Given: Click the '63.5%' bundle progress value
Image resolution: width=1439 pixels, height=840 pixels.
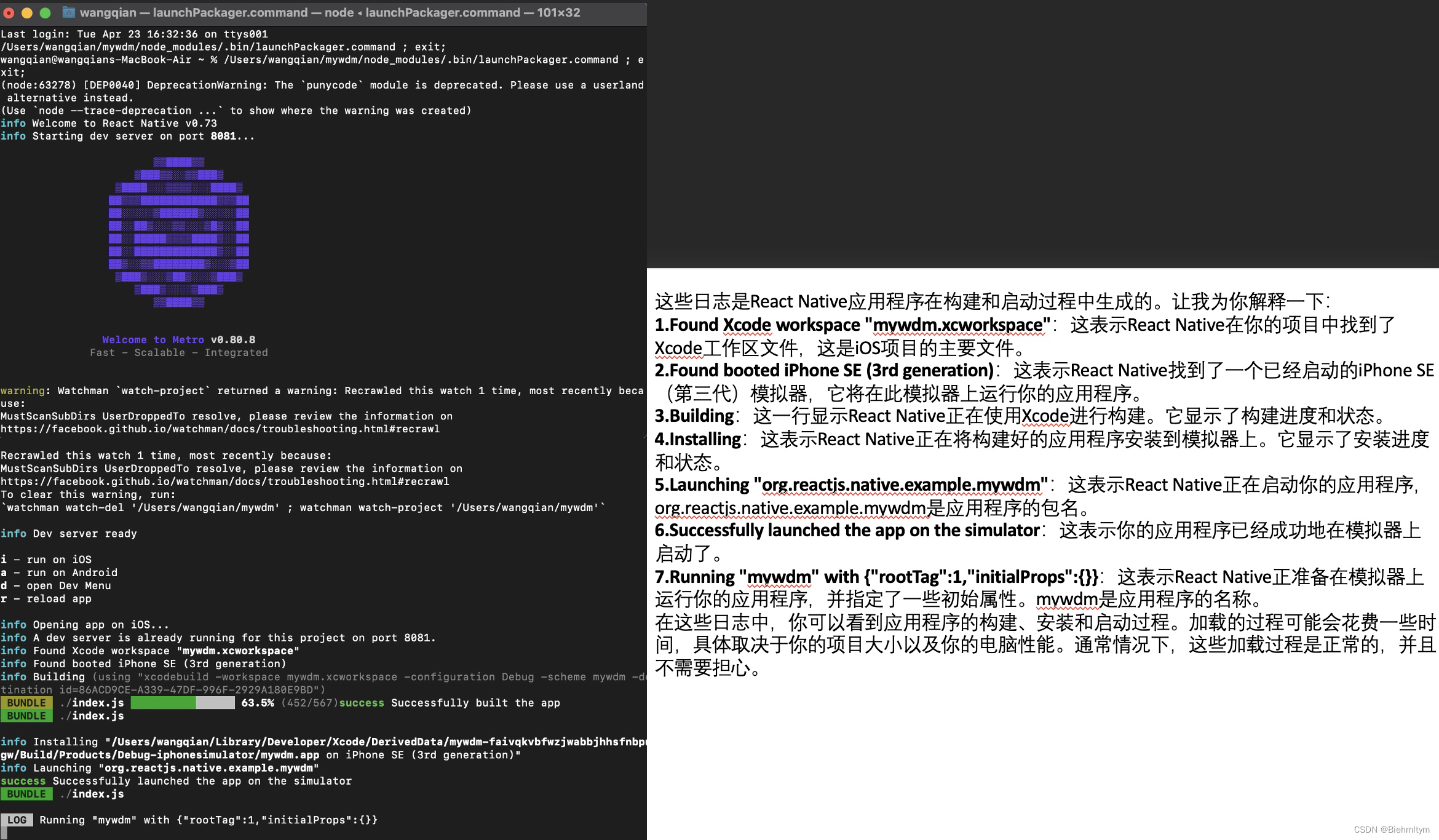Looking at the screenshot, I should click(x=258, y=703).
